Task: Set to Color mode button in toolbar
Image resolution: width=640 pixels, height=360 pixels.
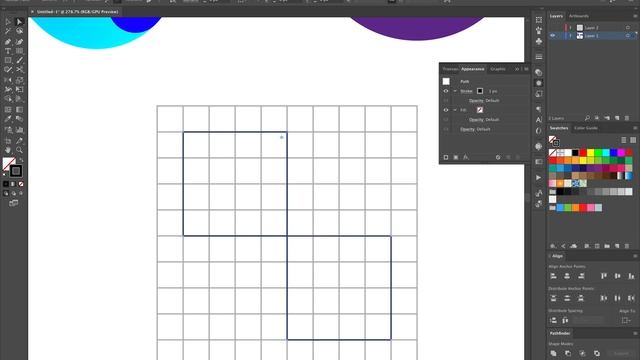Action: (x=6, y=184)
